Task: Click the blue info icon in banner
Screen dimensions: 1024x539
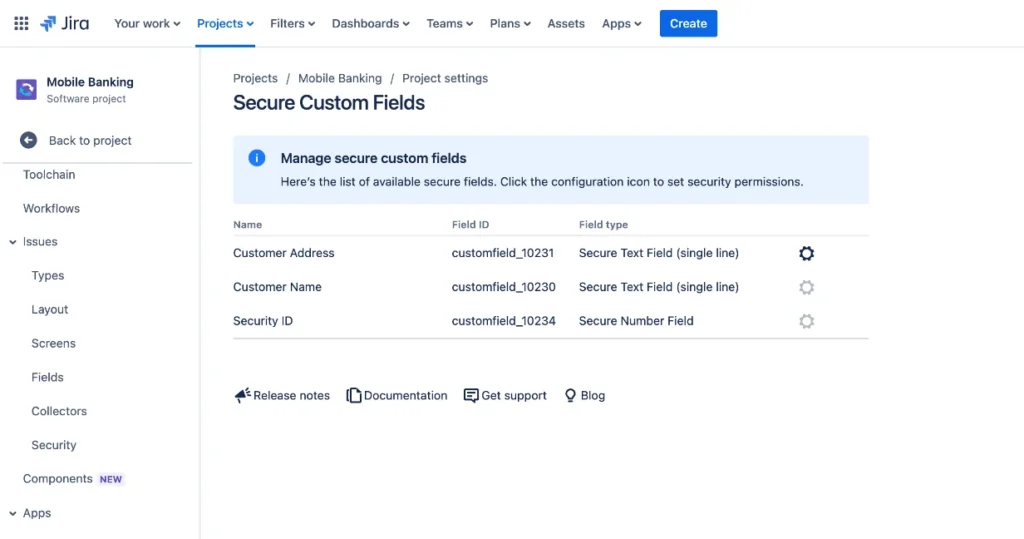Action: pos(257,158)
